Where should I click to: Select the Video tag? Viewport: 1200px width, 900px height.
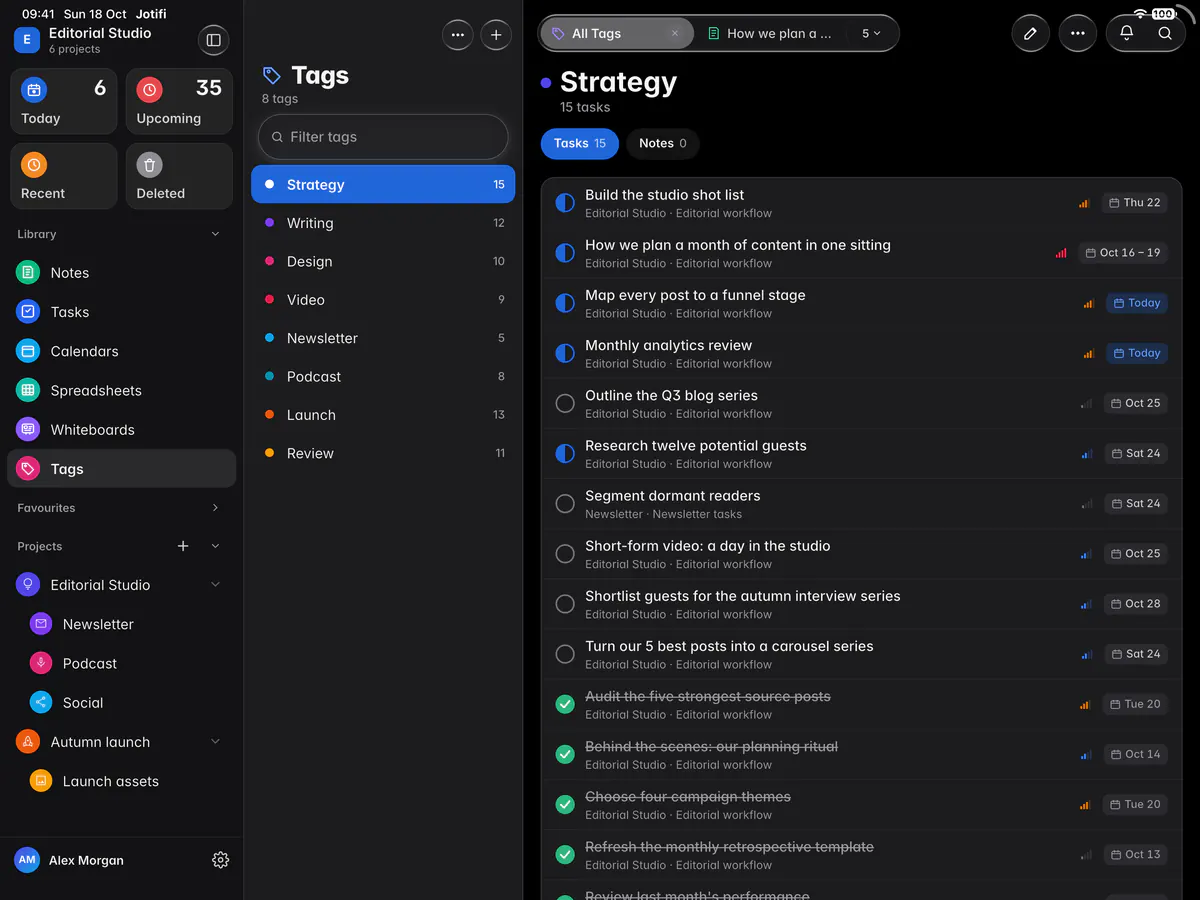383,300
